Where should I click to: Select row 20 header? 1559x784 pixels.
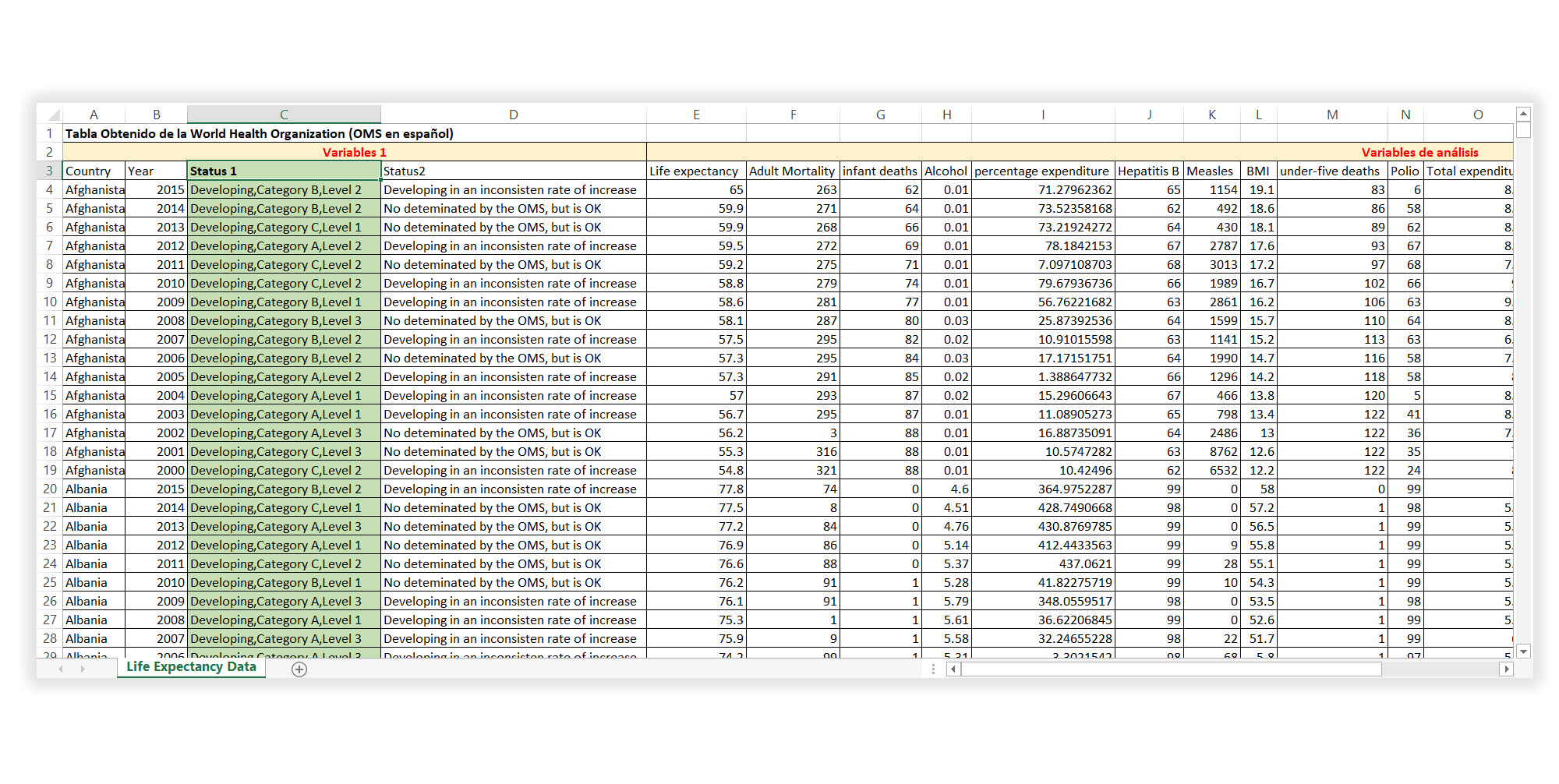(49, 489)
